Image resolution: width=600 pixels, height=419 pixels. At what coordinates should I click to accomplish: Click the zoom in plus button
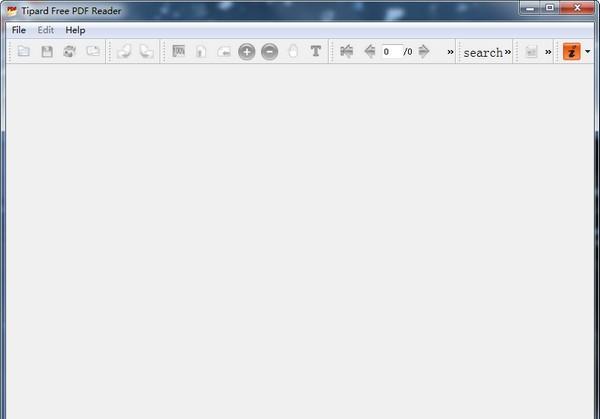click(x=247, y=51)
